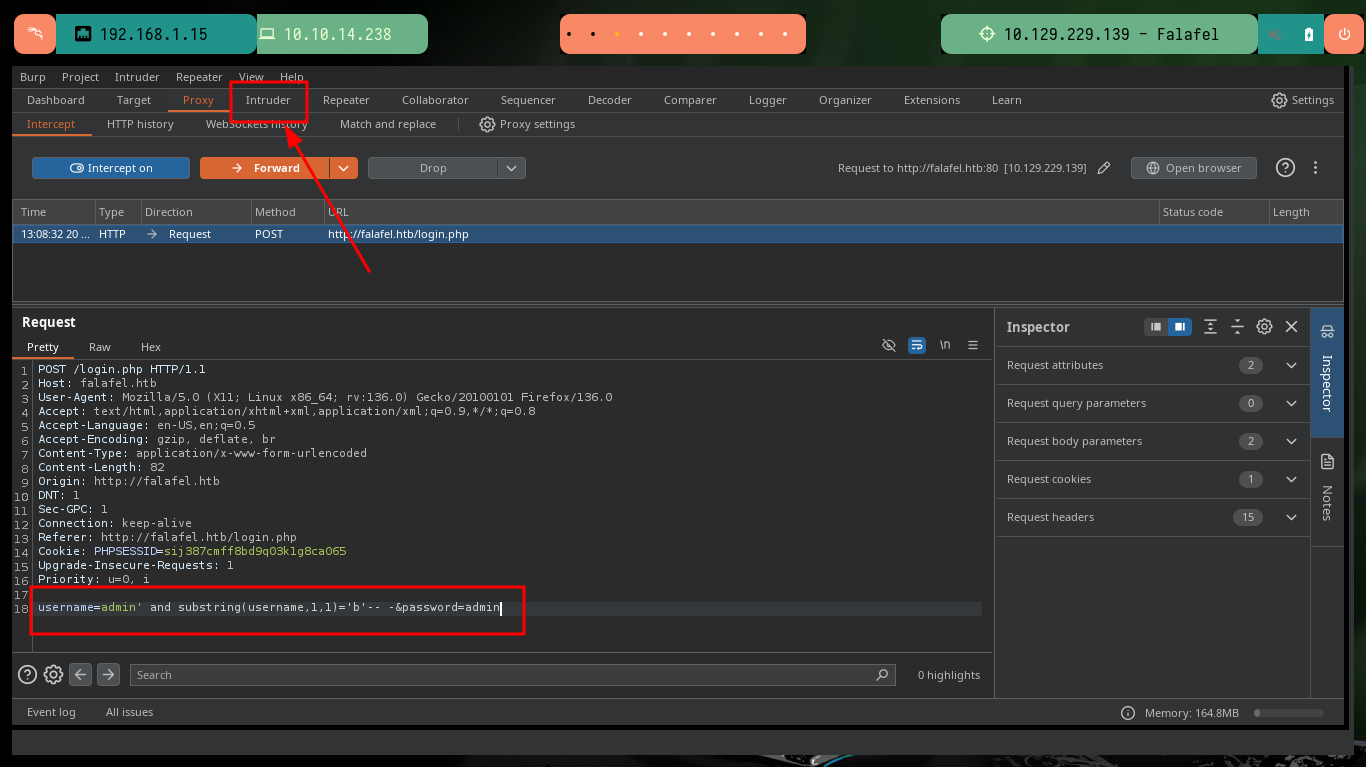This screenshot has height=767, width=1366.
Task: Drop the intercepted request
Action: pyautogui.click(x=433, y=168)
